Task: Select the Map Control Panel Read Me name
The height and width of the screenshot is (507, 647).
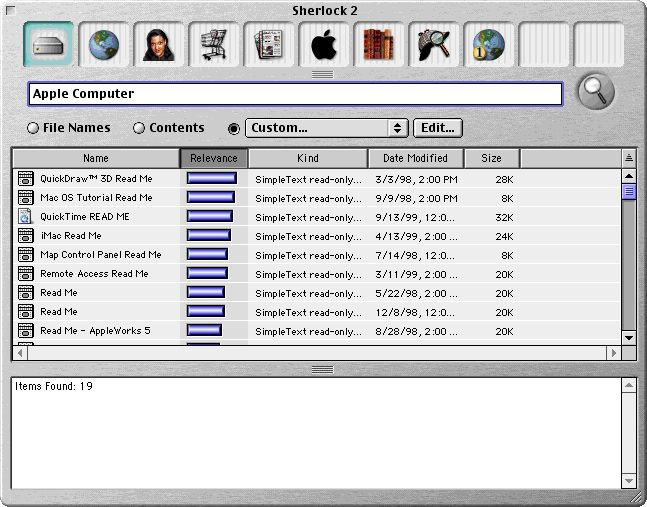Action: click(x=101, y=255)
